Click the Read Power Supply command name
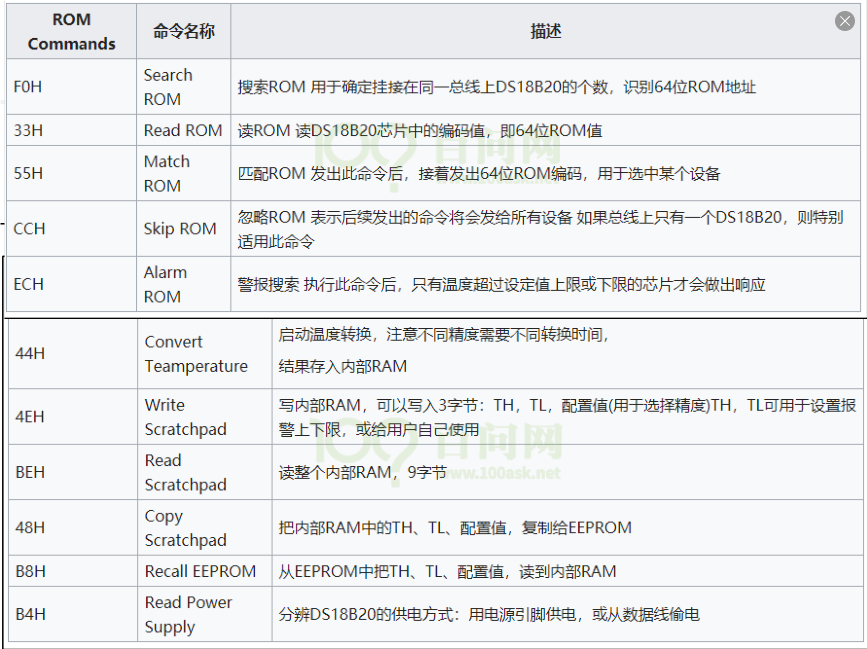 tap(188, 614)
